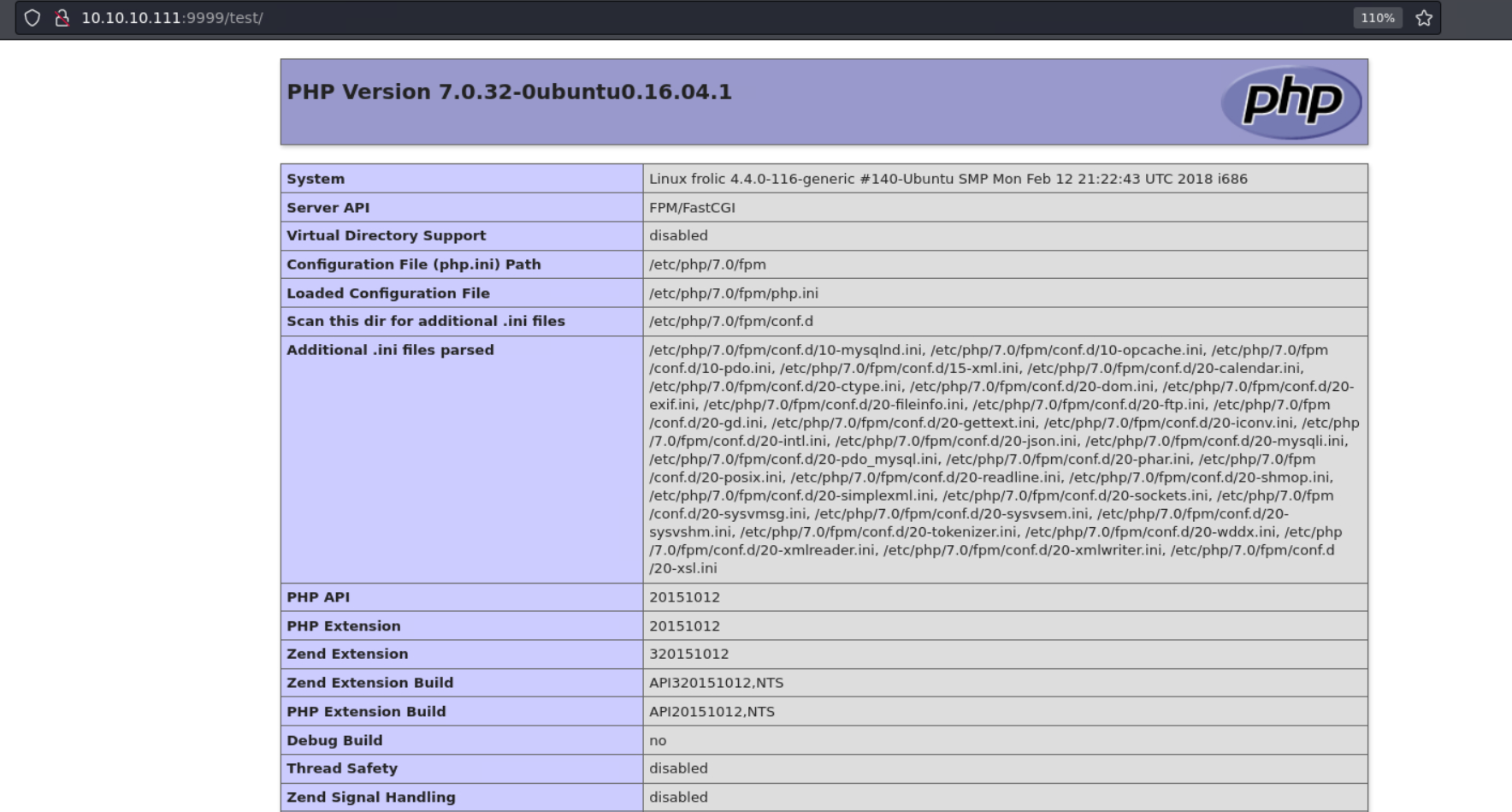Click the PHP Version 7.0.32-0ubuntu0.16.04.1 heading
The height and width of the screenshot is (812, 1512).
[x=510, y=92]
